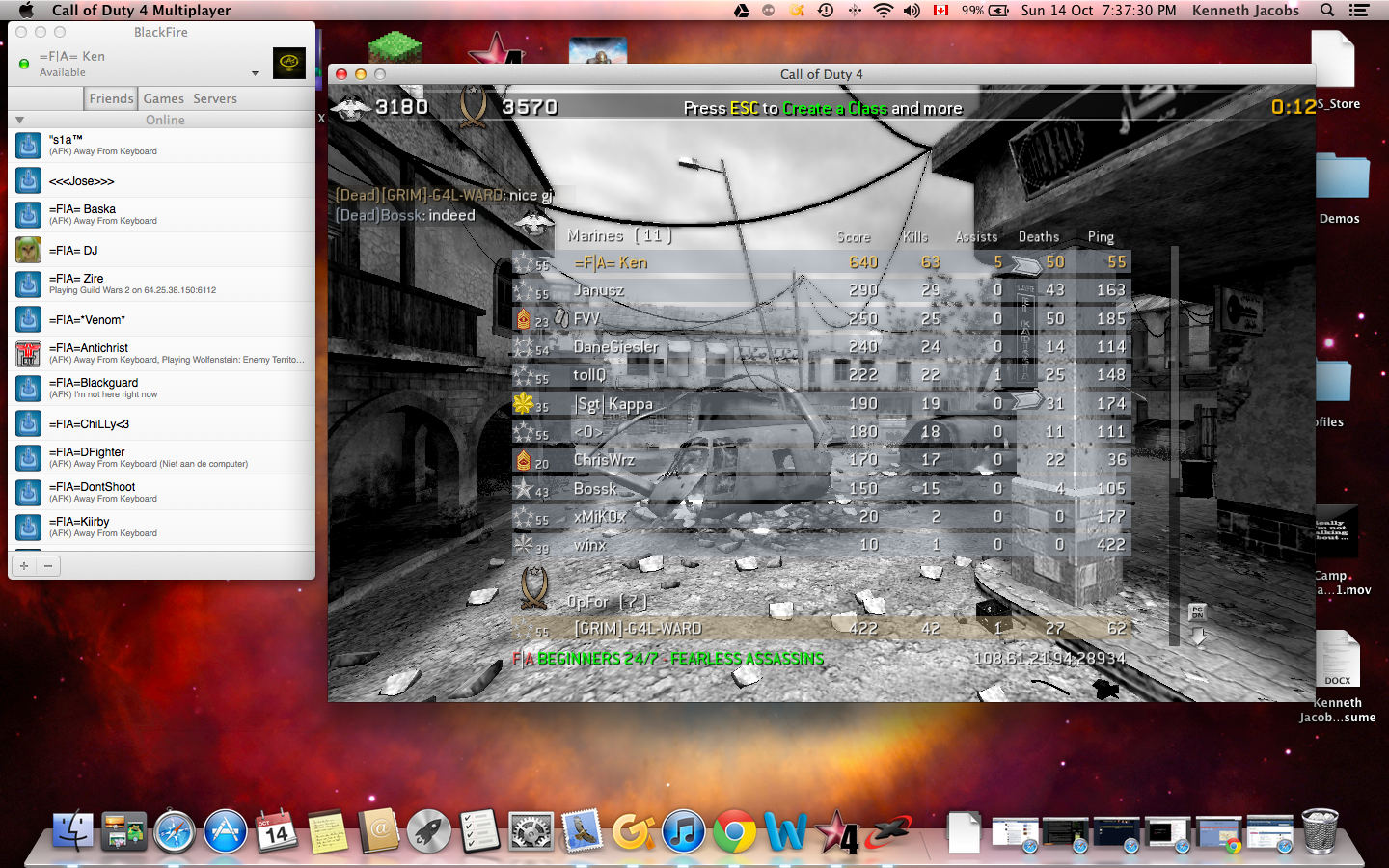Click the =F|A= Ken scoreboard row
1389x868 pixels.
[x=821, y=262]
